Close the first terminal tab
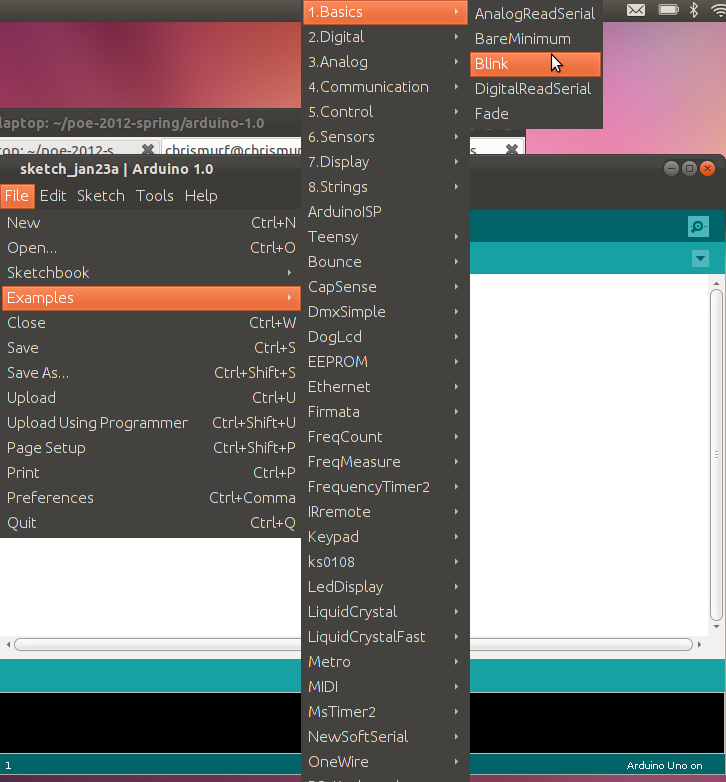Image resolution: width=726 pixels, height=782 pixels. (x=148, y=149)
